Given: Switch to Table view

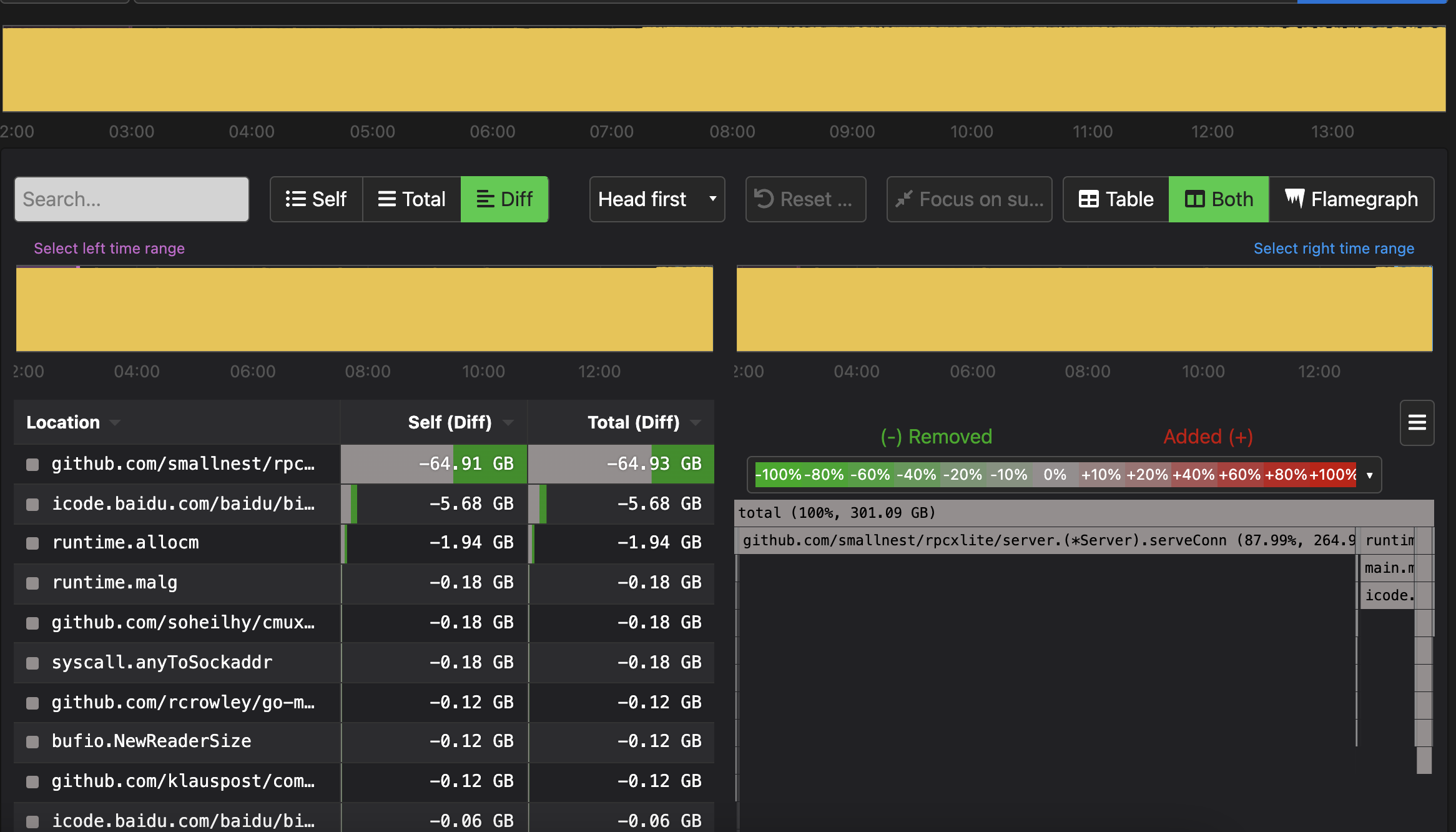Looking at the screenshot, I should coord(1116,199).
